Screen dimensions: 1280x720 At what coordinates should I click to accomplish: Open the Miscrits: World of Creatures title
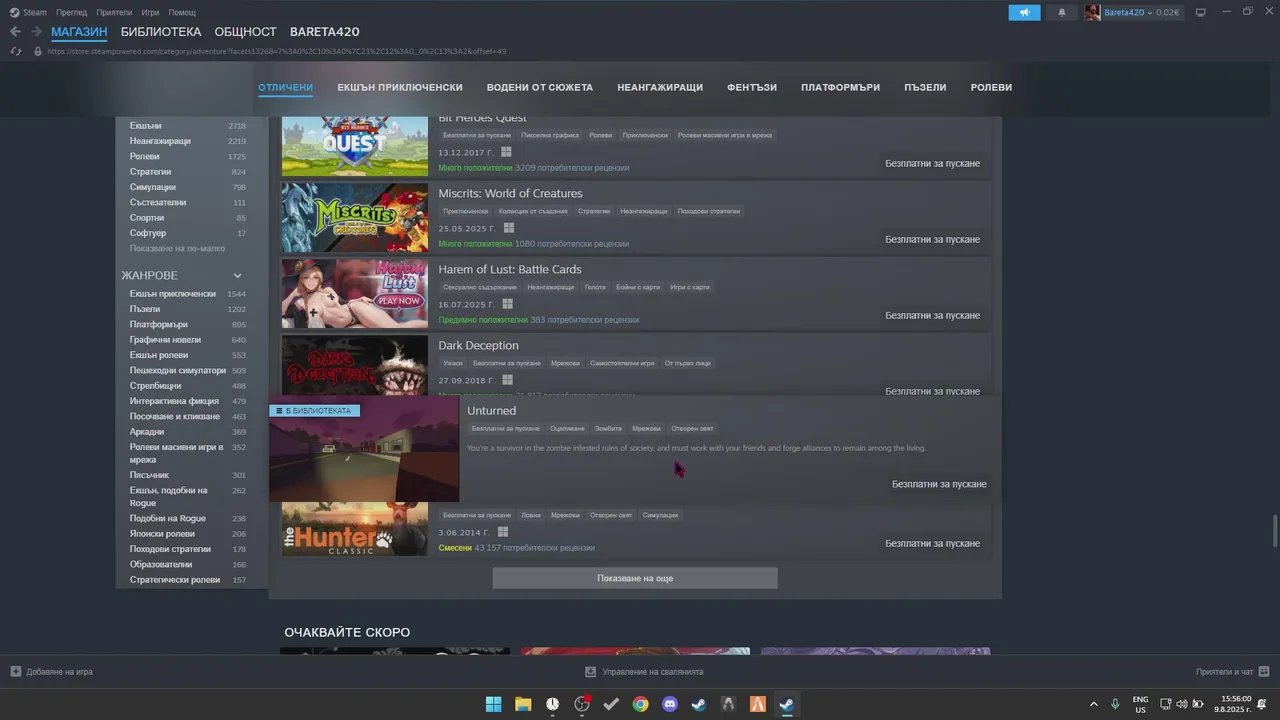(510, 193)
